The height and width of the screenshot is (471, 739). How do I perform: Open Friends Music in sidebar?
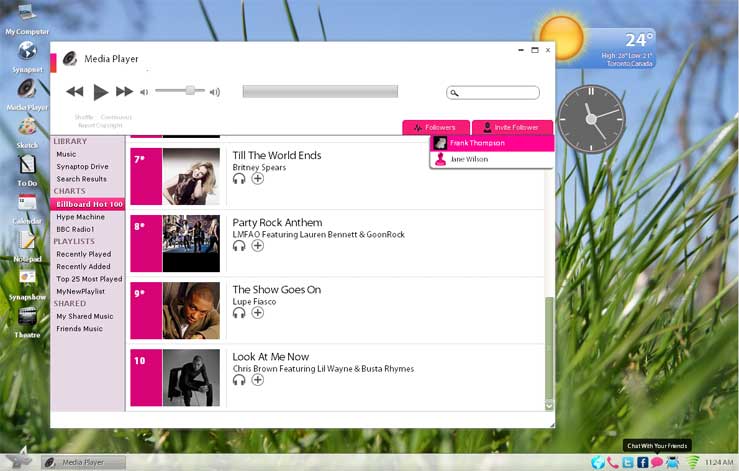click(x=80, y=329)
